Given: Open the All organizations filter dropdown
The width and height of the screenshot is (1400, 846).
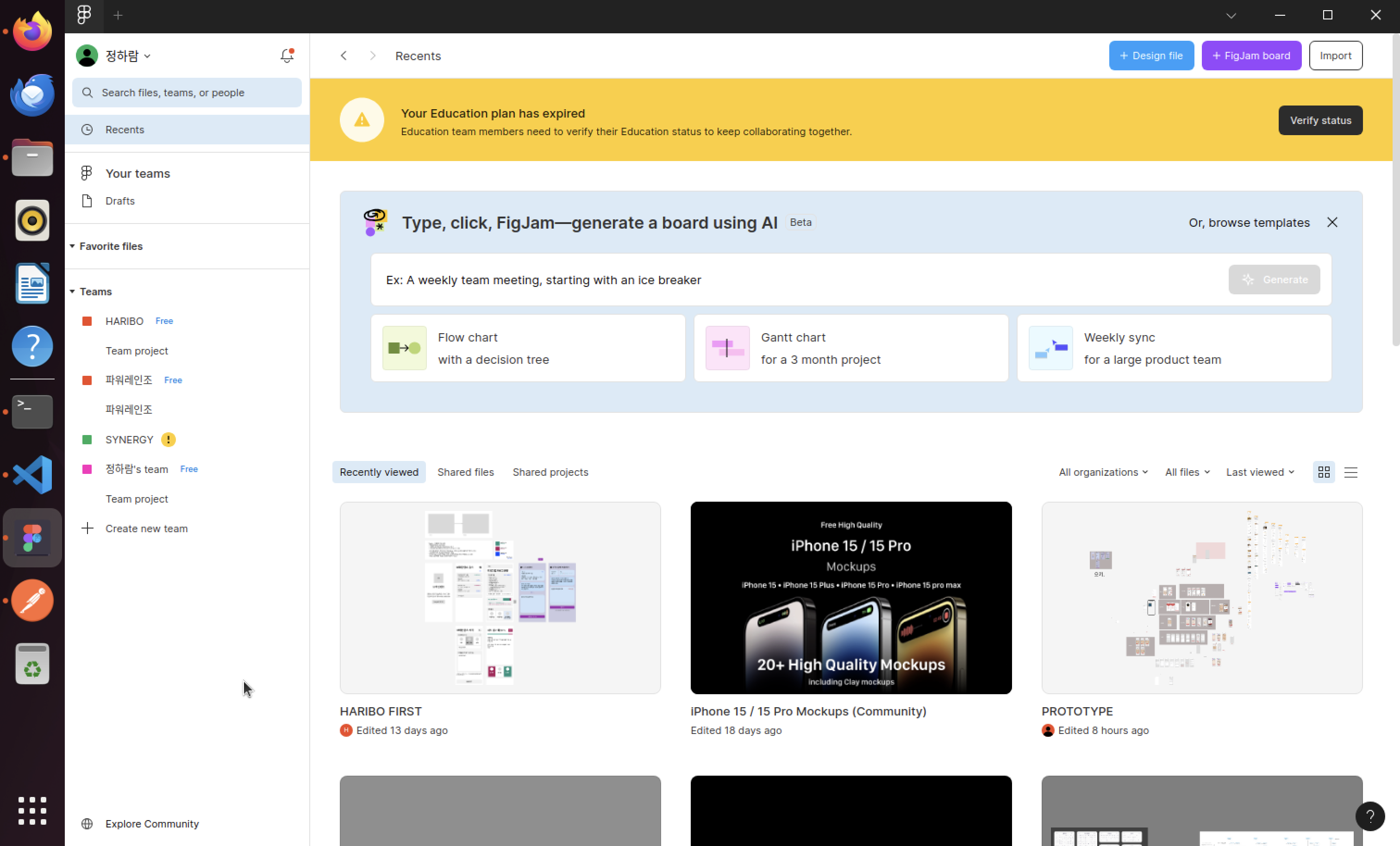Looking at the screenshot, I should click(x=1103, y=472).
